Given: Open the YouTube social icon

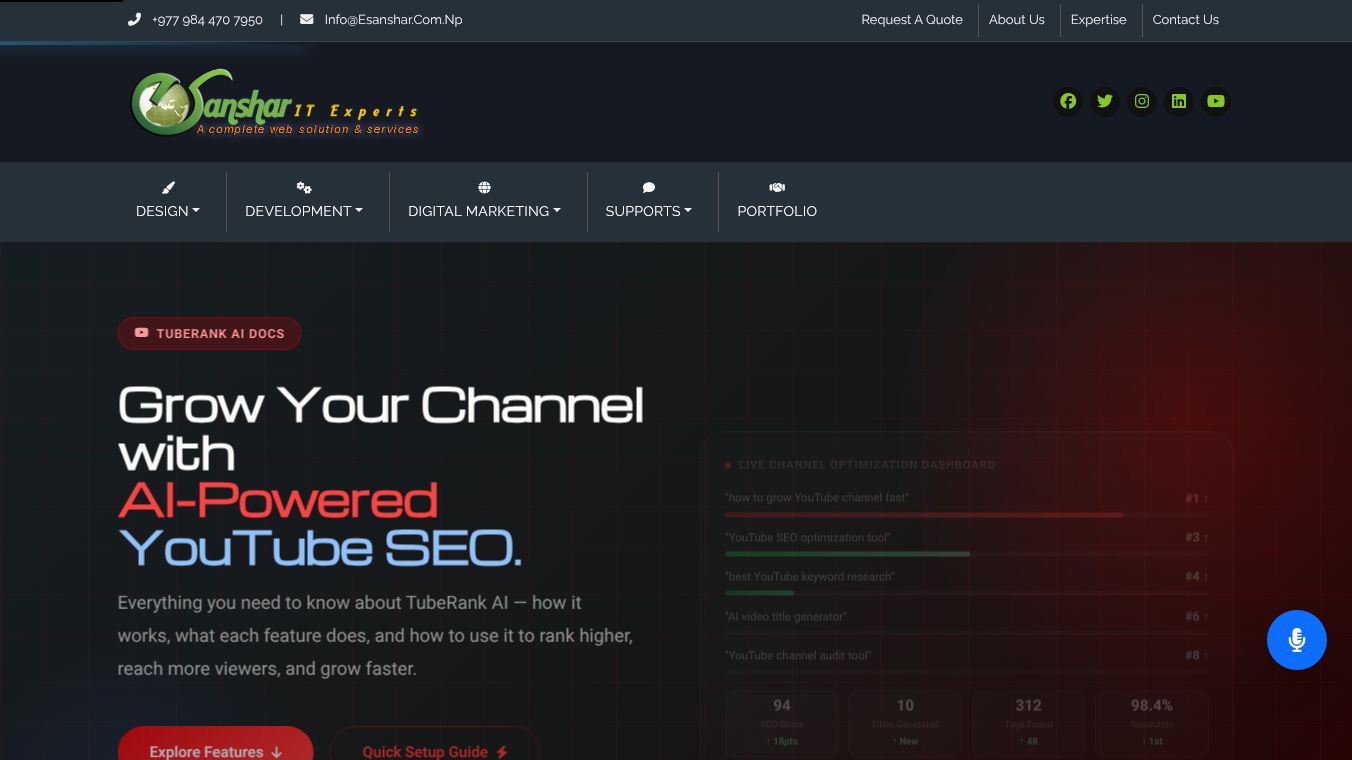Looking at the screenshot, I should [x=1216, y=101].
